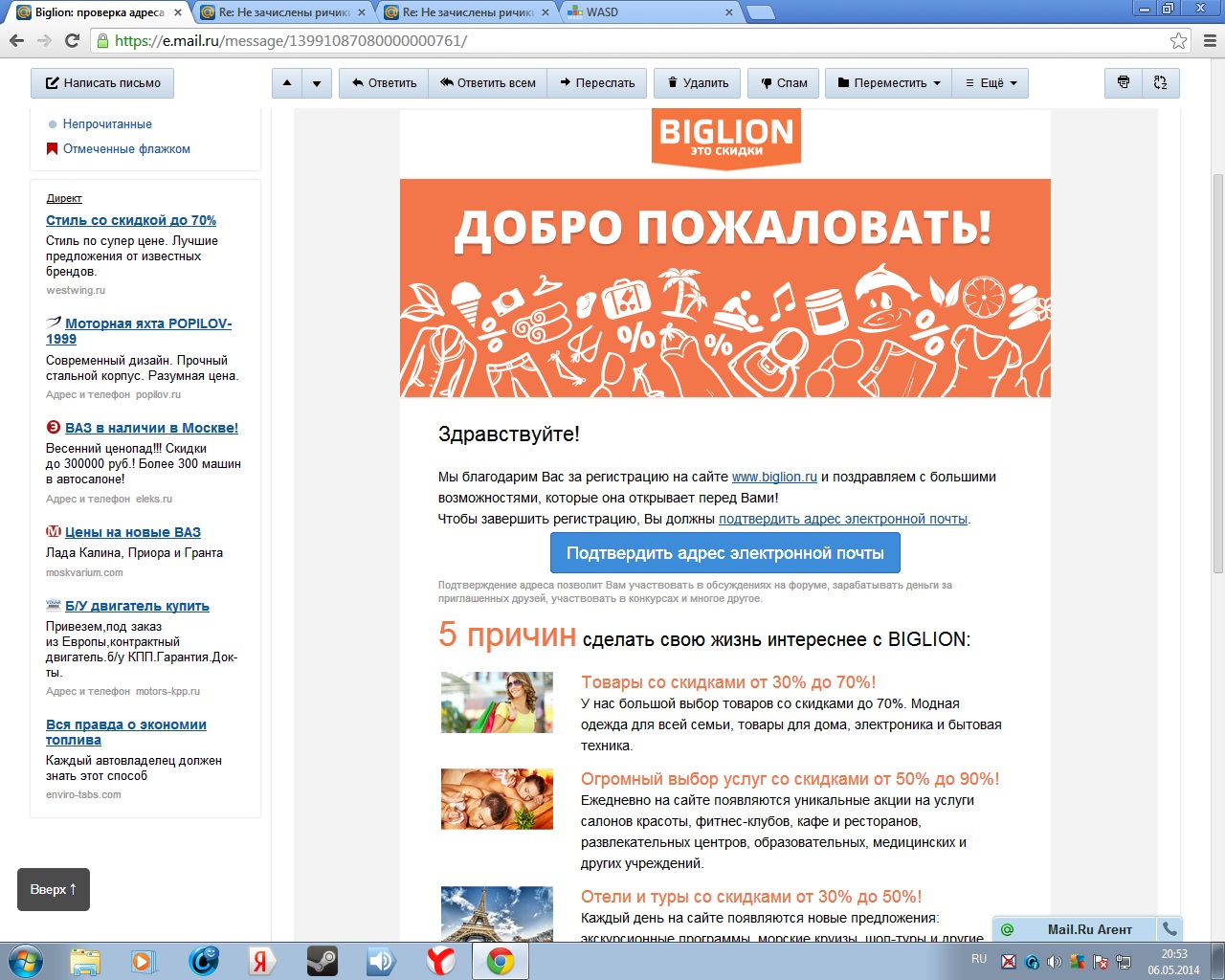Image resolution: width=1225 pixels, height=980 pixels.
Task: Open the Непрочитанные filter
Action: click(x=107, y=123)
